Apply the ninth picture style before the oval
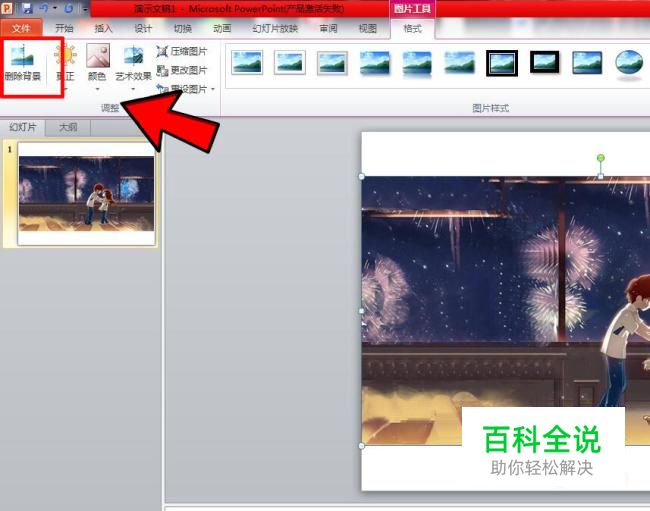This screenshot has height=511, width=650. 587,63
